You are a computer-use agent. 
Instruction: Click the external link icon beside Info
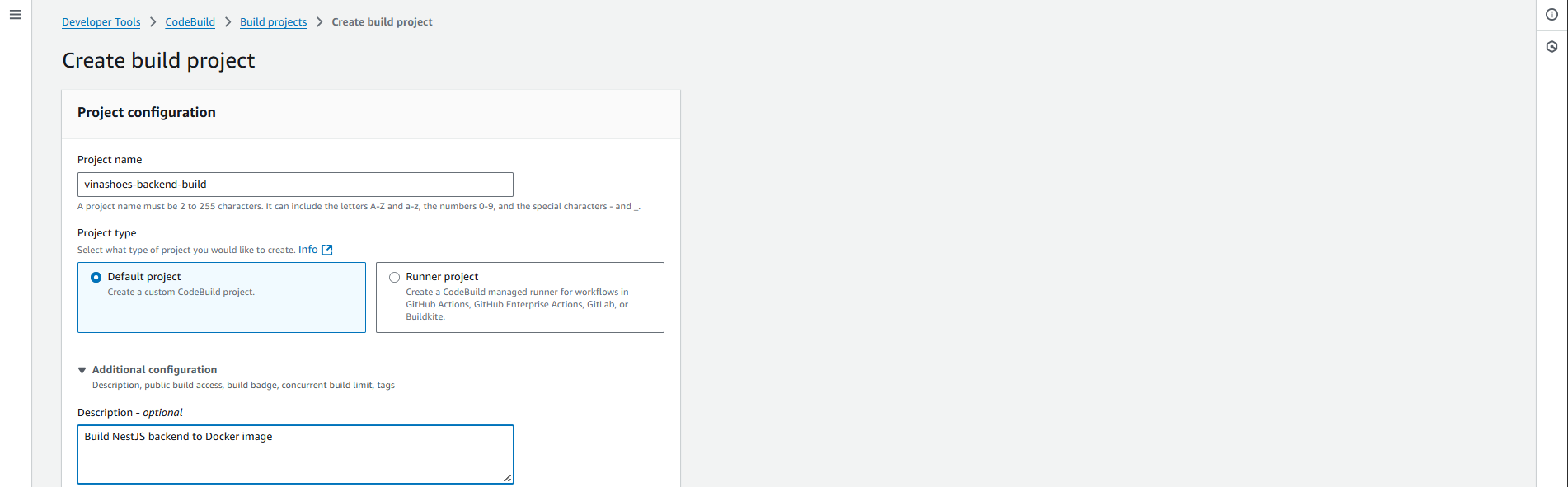(327, 250)
